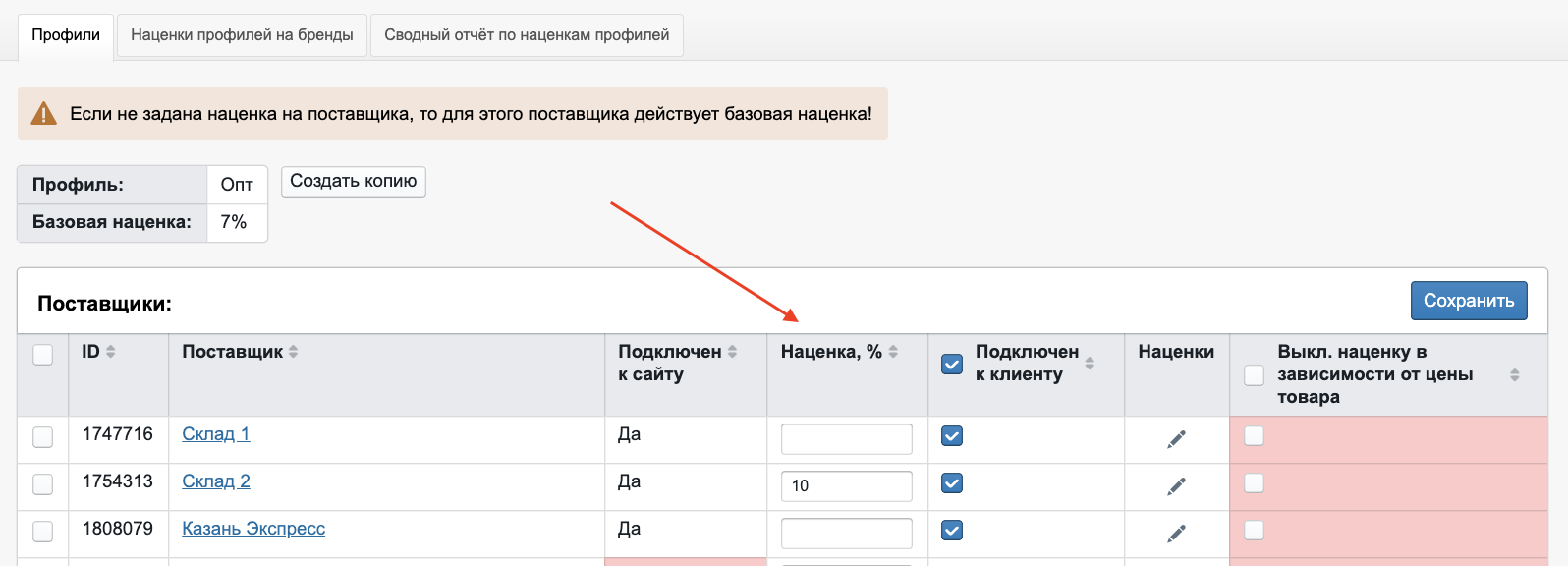Sort by Подключен к сайту arrows
This screenshot has height=566, width=1568.
point(732,352)
